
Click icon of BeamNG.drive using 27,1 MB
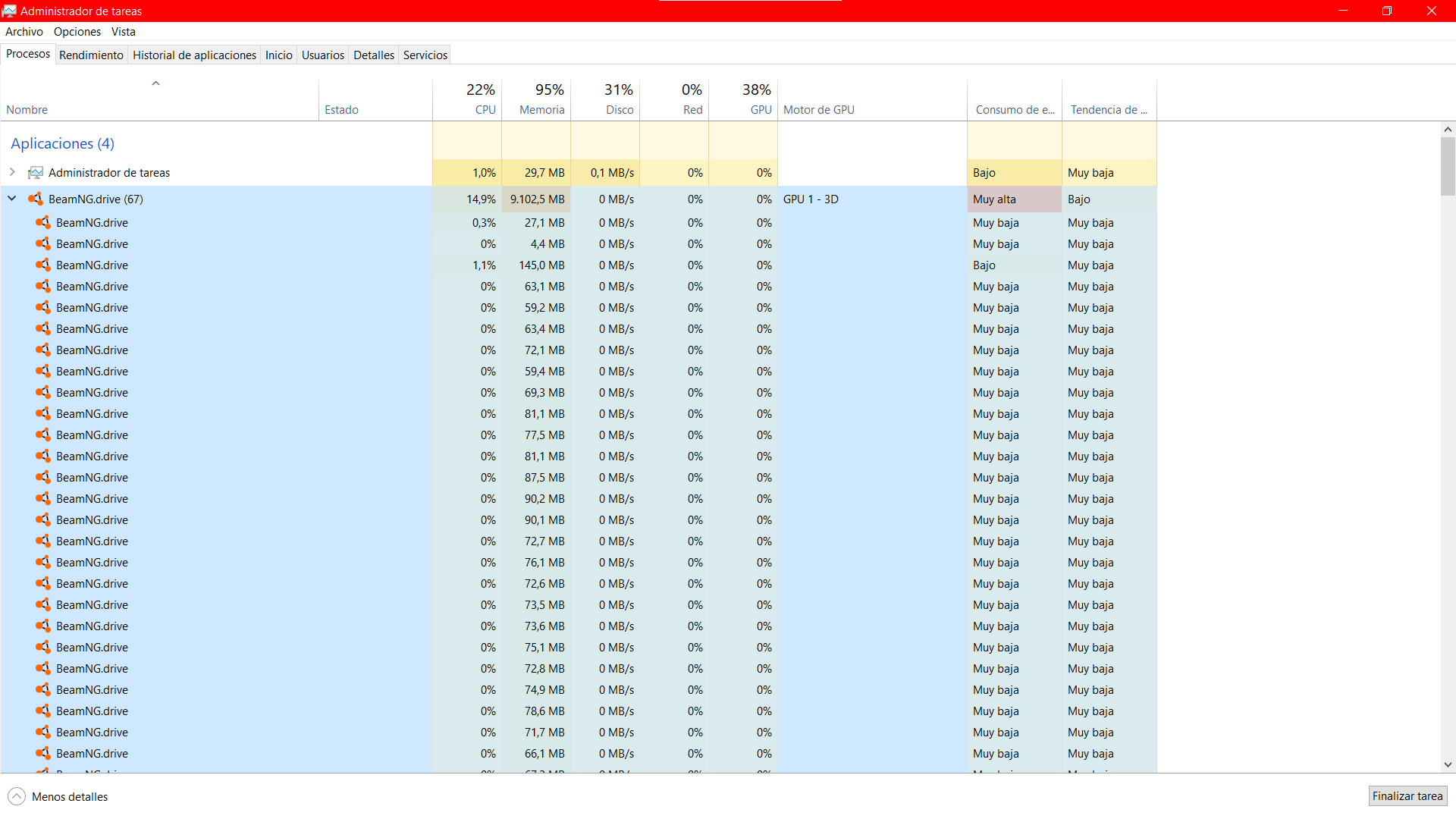click(43, 223)
